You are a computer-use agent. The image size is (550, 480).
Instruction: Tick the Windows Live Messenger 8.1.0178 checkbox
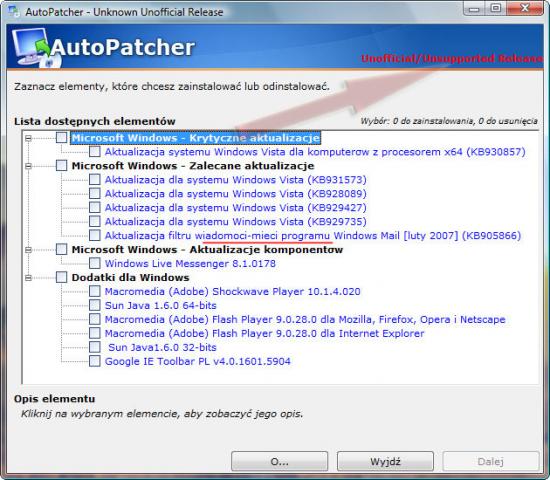tap(95, 263)
